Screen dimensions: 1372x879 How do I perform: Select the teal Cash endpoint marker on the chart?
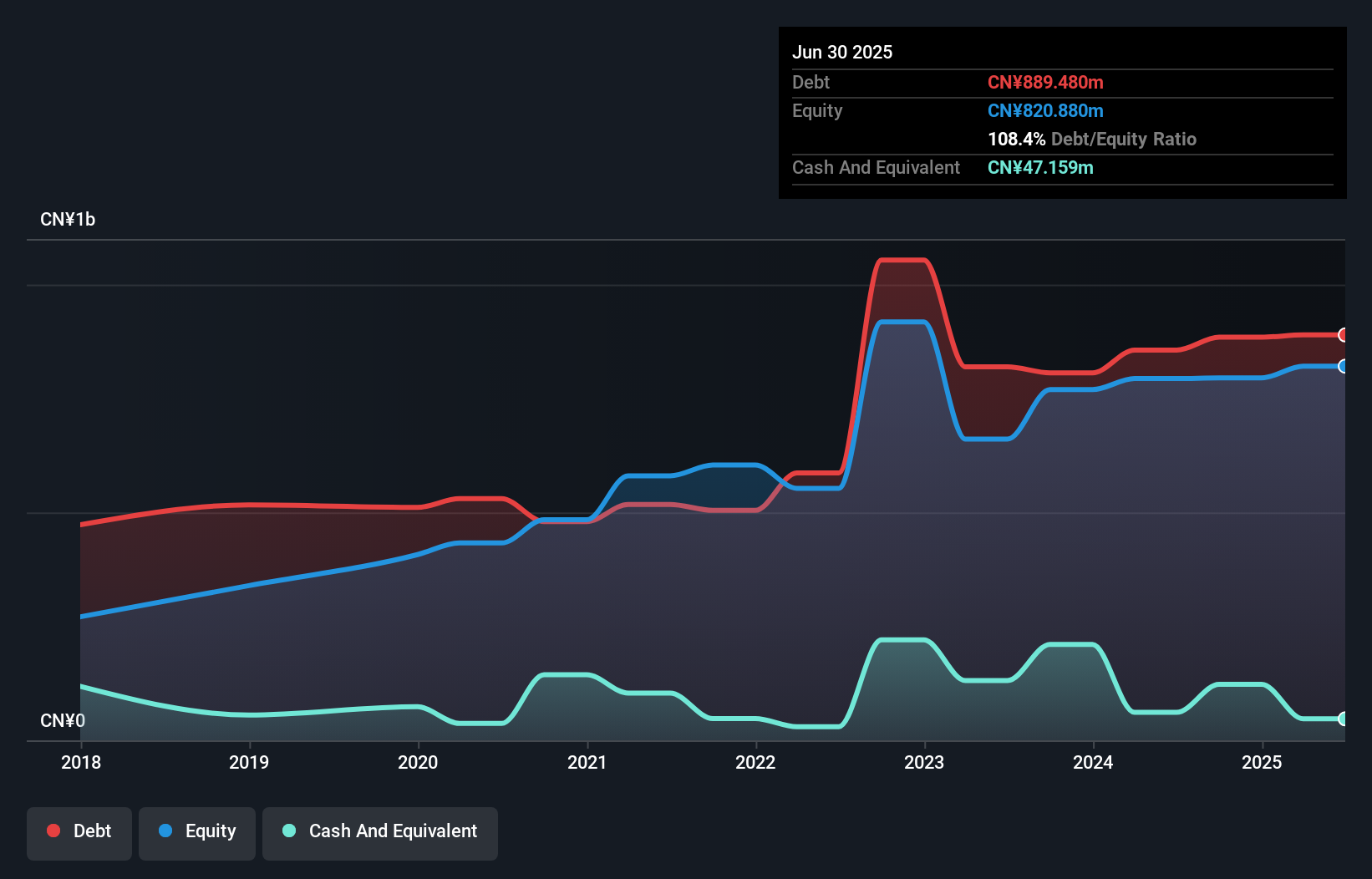[1343, 719]
